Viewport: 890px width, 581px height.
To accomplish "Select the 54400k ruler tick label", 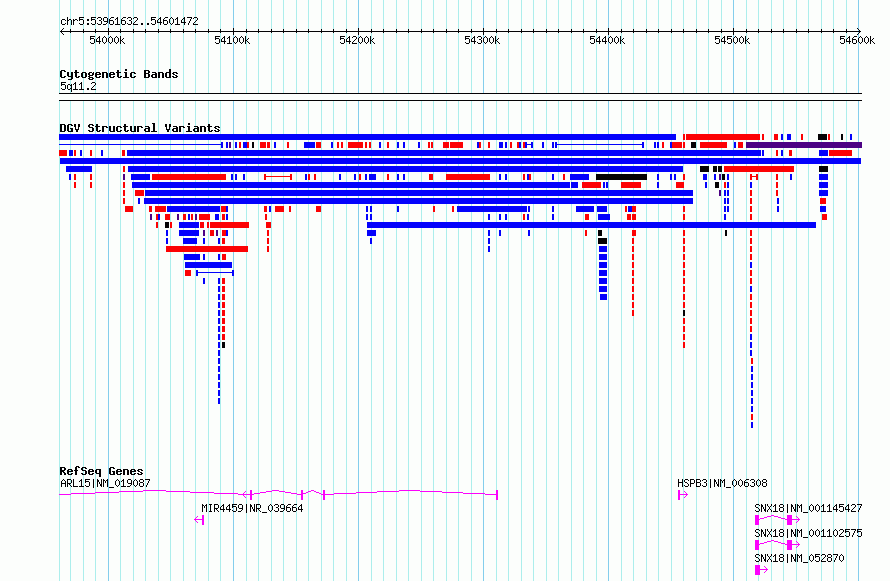I will coord(607,40).
